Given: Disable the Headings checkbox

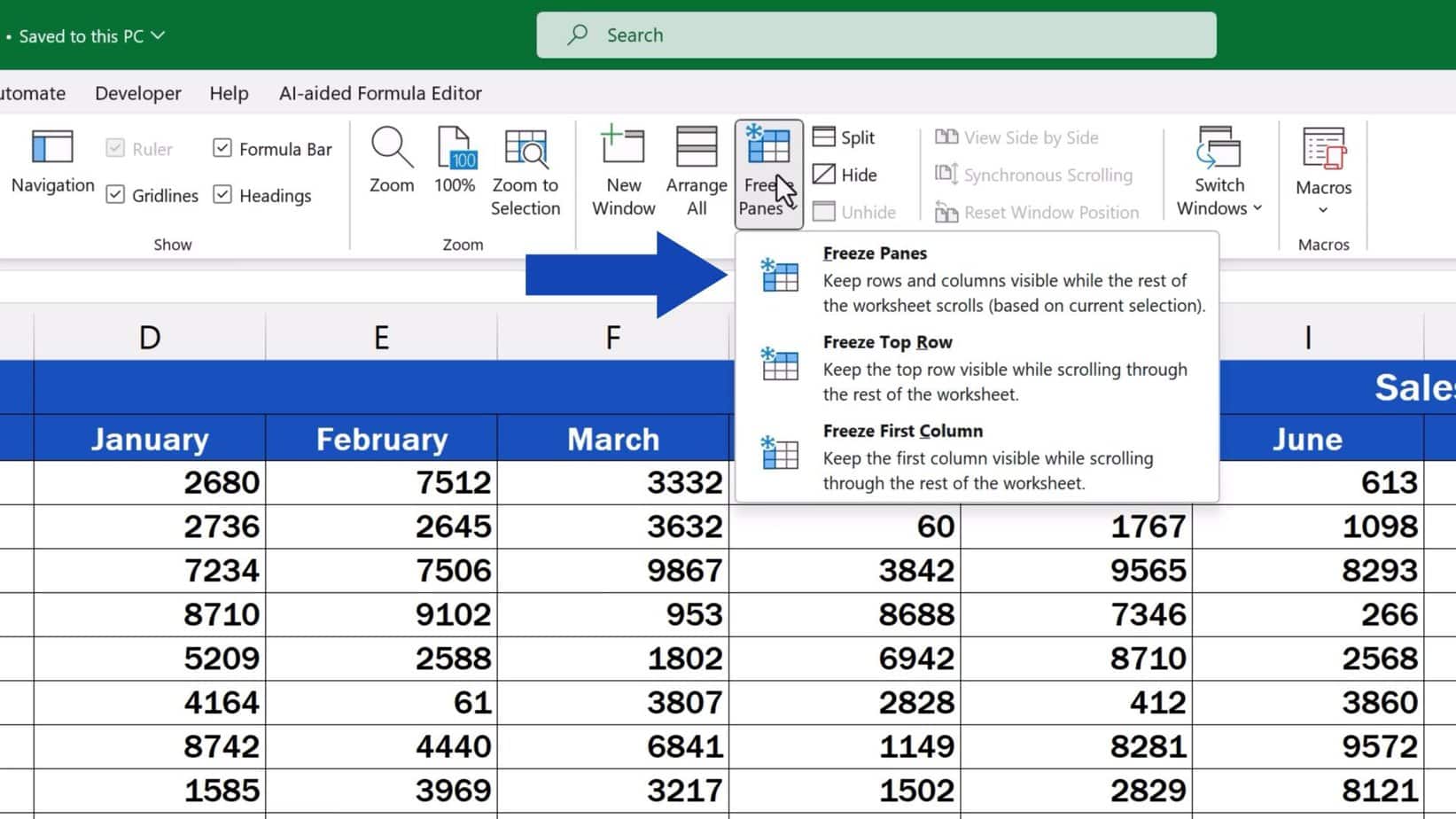Looking at the screenshot, I should pos(222,194).
